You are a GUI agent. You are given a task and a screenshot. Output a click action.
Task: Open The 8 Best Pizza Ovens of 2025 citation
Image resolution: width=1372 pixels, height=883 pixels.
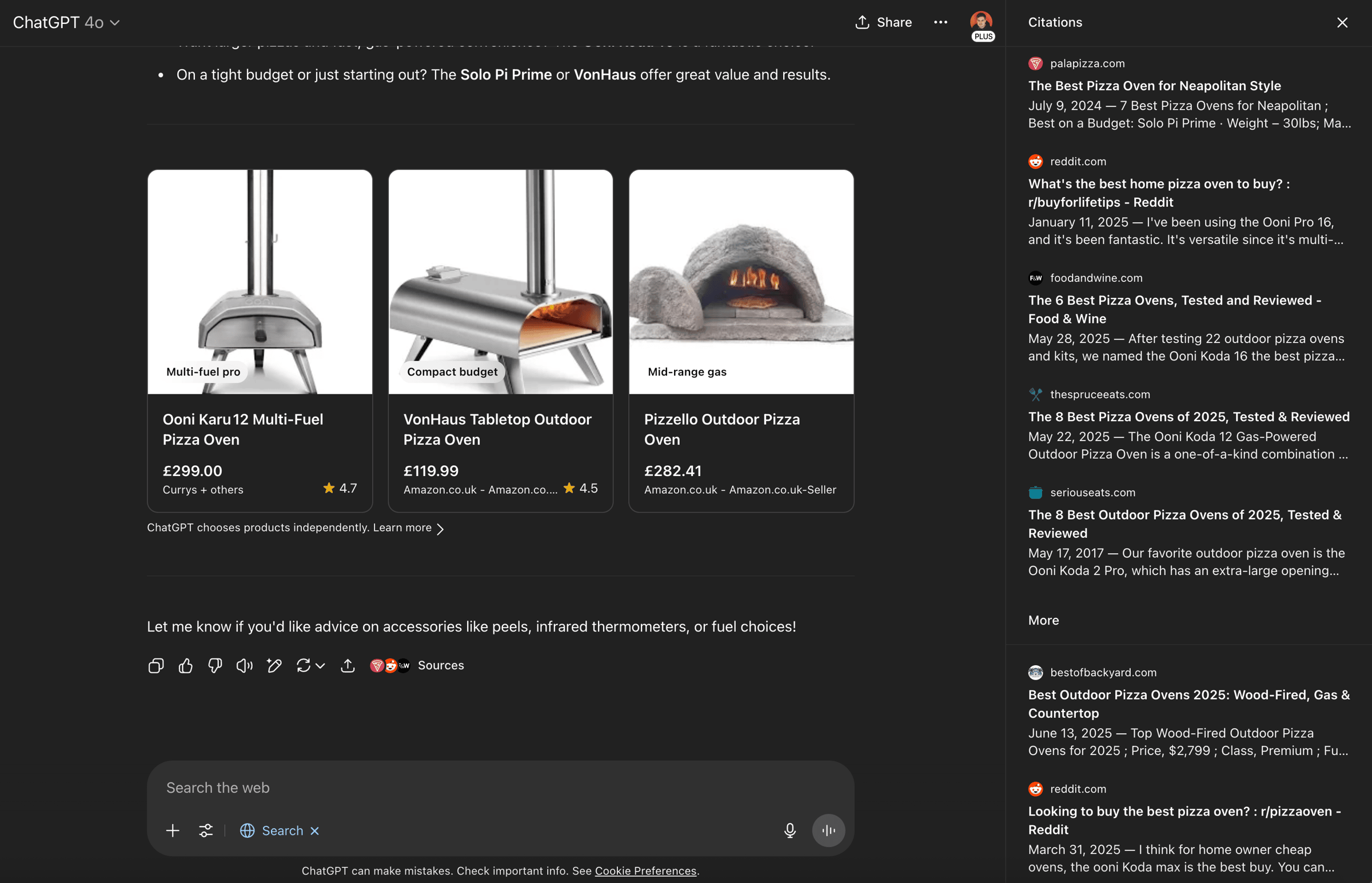coord(1188,417)
